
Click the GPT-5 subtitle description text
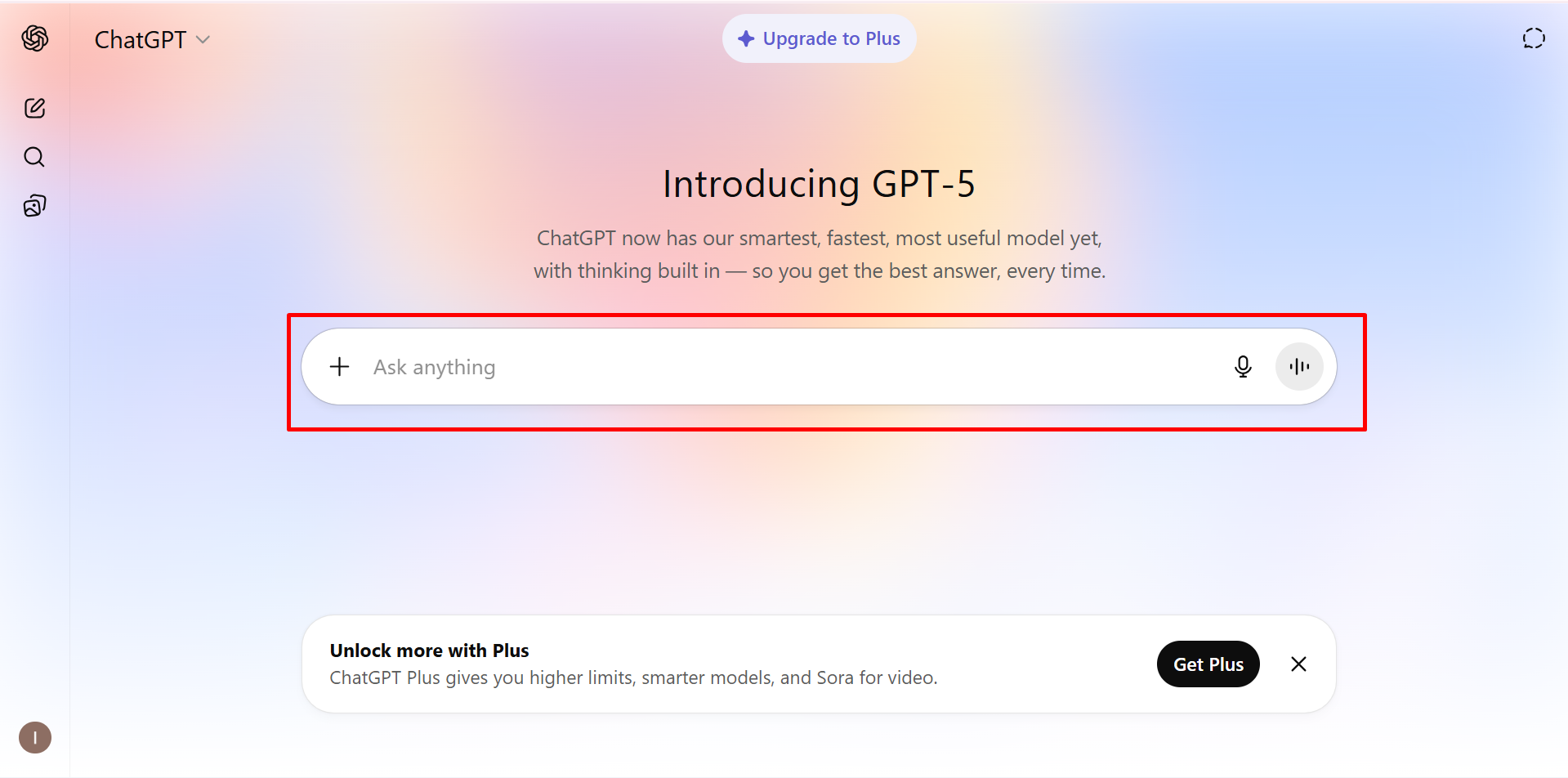[819, 254]
